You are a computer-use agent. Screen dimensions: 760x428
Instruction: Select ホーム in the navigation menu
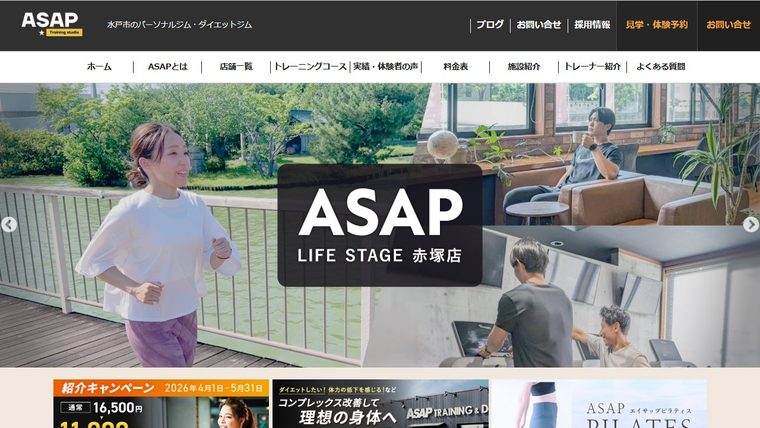[99, 67]
